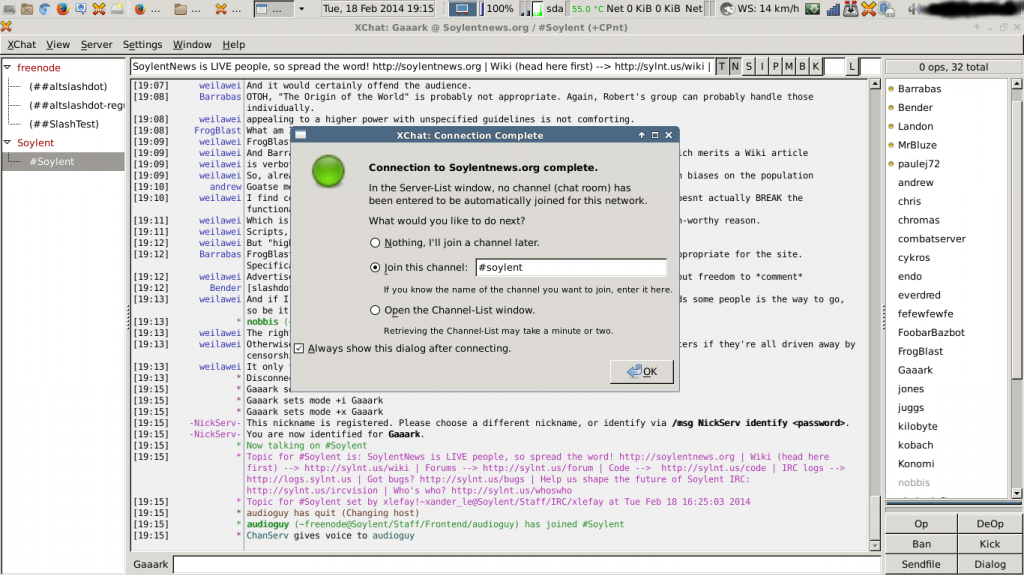Click the XChat icon in the system tray

click(868, 9)
